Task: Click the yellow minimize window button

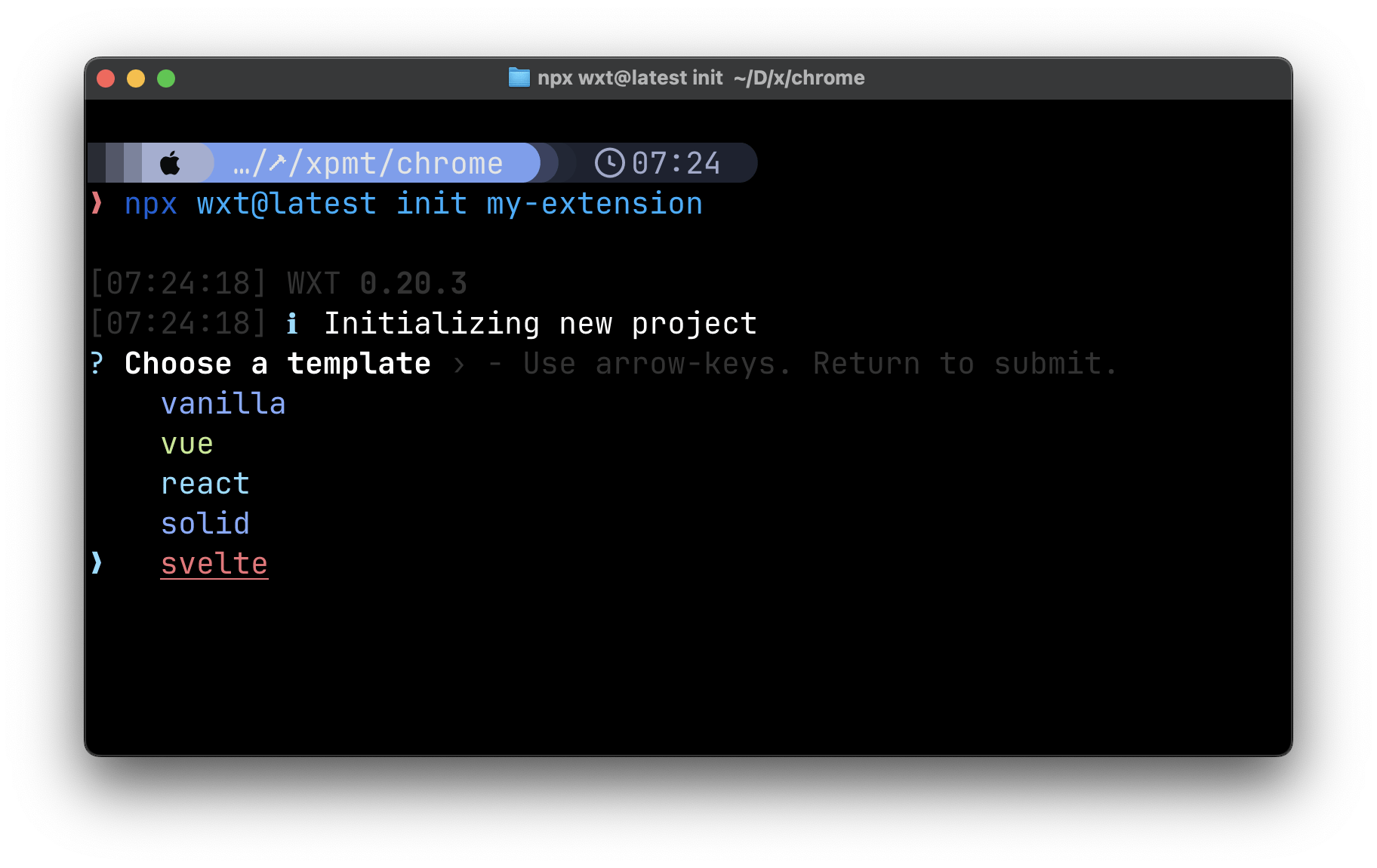Action: point(136,78)
